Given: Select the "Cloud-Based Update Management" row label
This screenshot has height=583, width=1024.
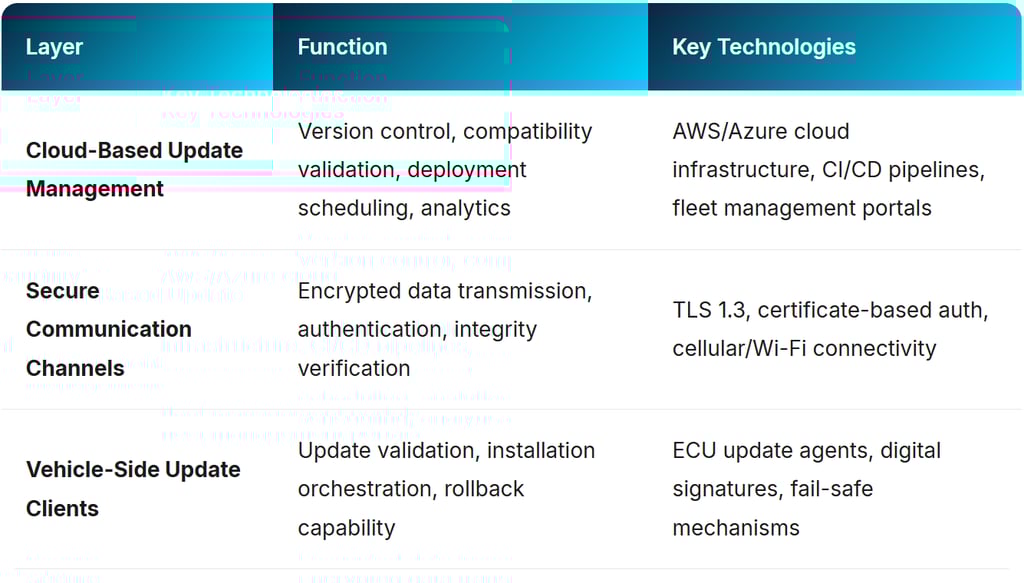Looking at the screenshot, I should tap(134, 169).
